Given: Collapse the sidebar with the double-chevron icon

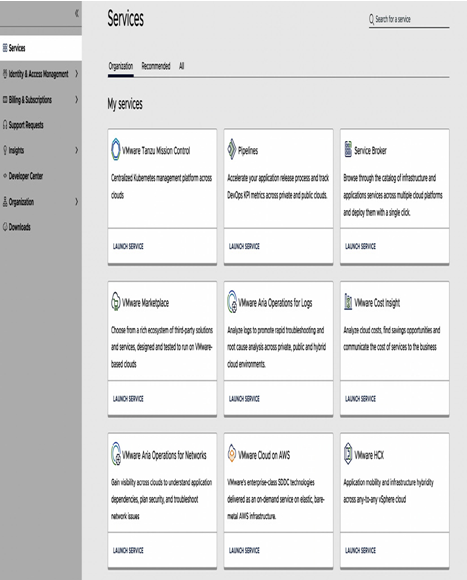Looking at the screenshot, I should pyautogui.click(x=77, y=13).
